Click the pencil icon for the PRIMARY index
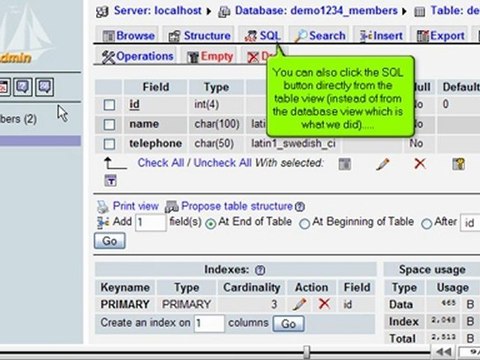 click(x=299, y=304)
